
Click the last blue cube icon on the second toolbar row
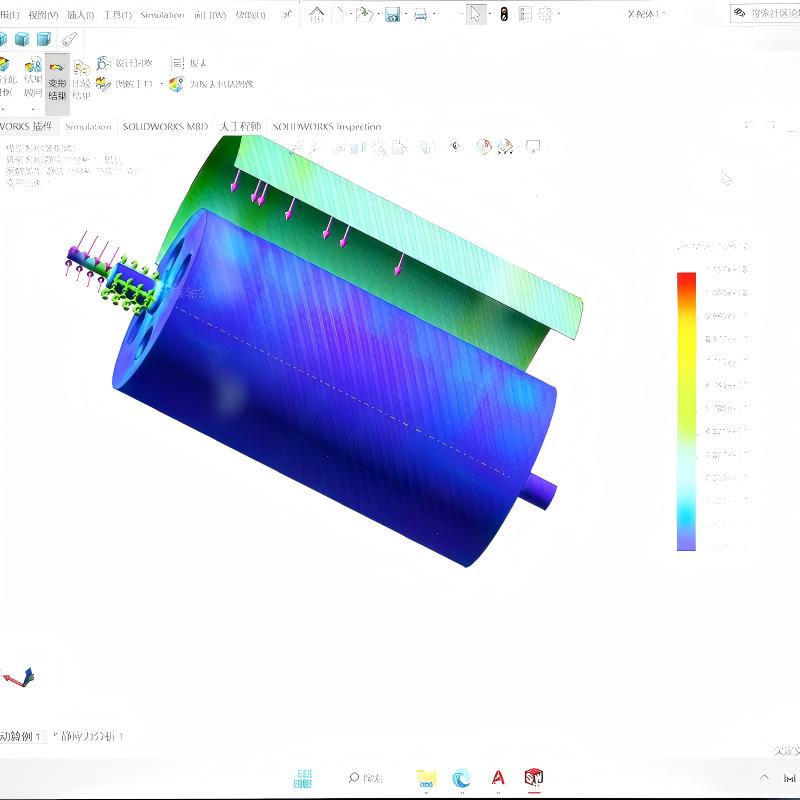(x=44, y=39)
